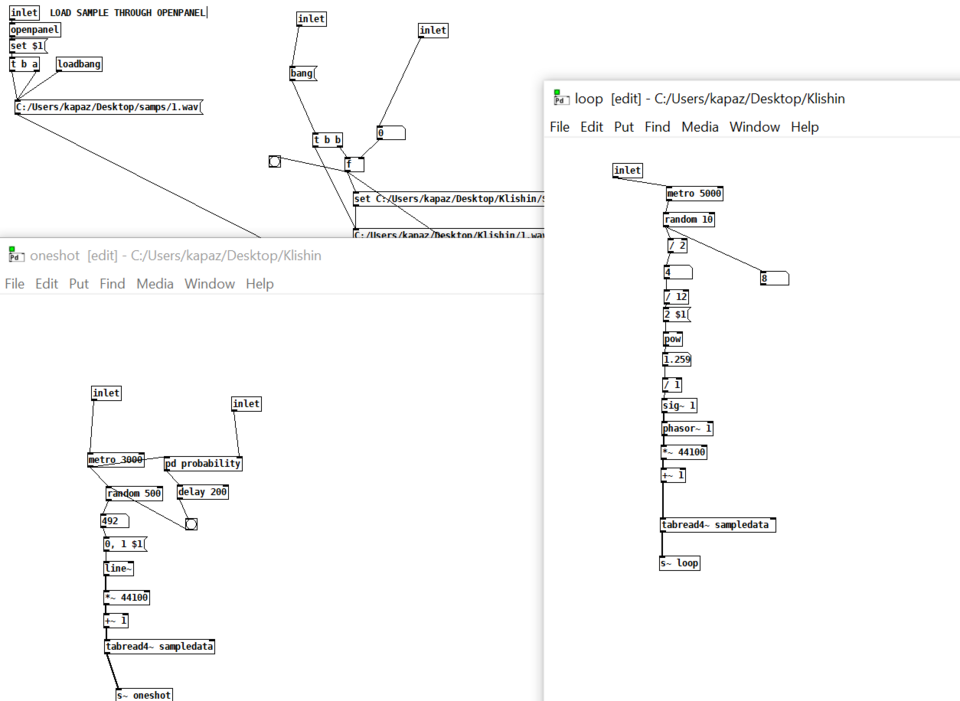960x701 pixels.
Task: Click the bang circle below delay 200
Action: [191, 524]
